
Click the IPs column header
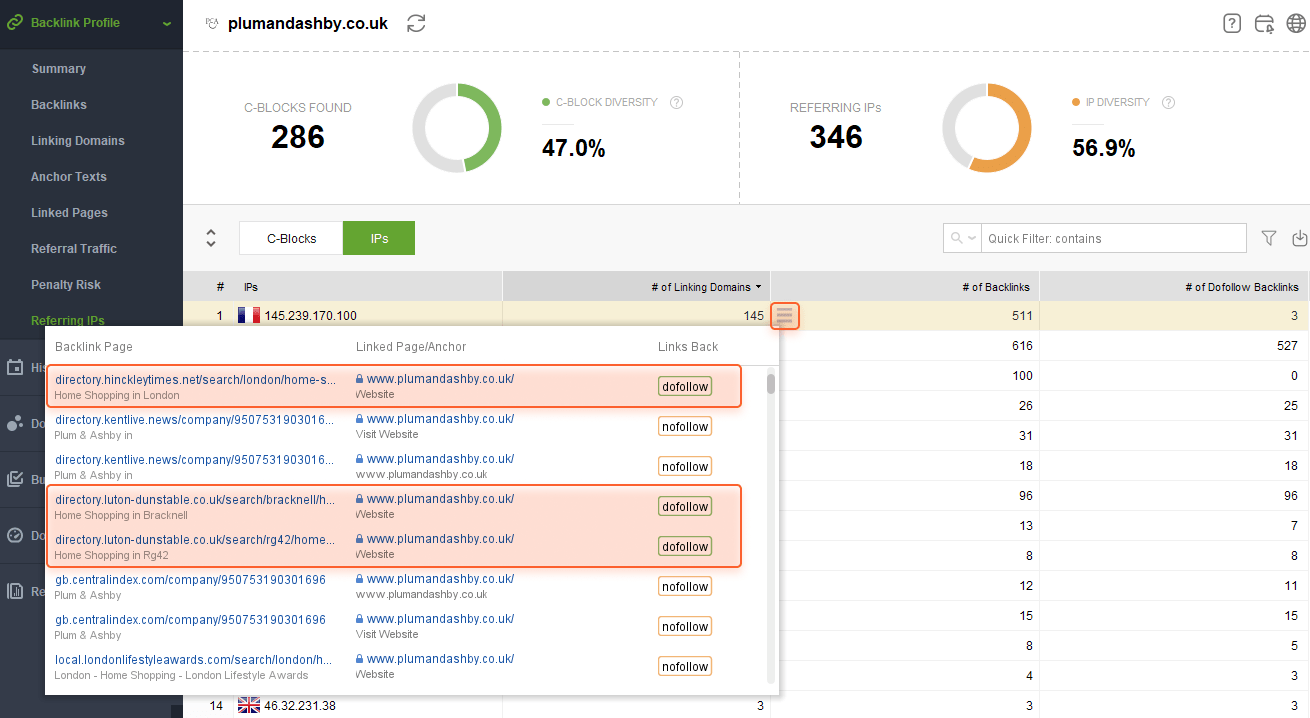click(x=370, y=287)
